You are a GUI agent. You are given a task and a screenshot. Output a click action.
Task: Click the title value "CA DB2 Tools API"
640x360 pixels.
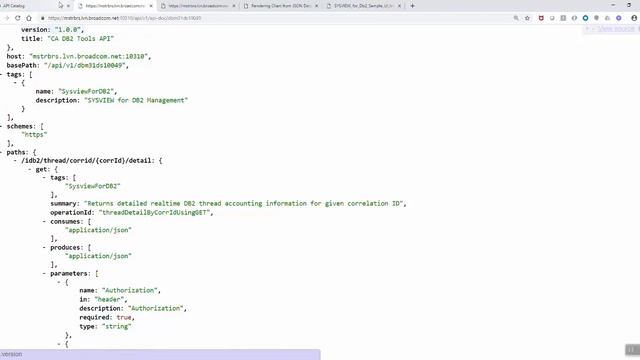pos(81,38)
